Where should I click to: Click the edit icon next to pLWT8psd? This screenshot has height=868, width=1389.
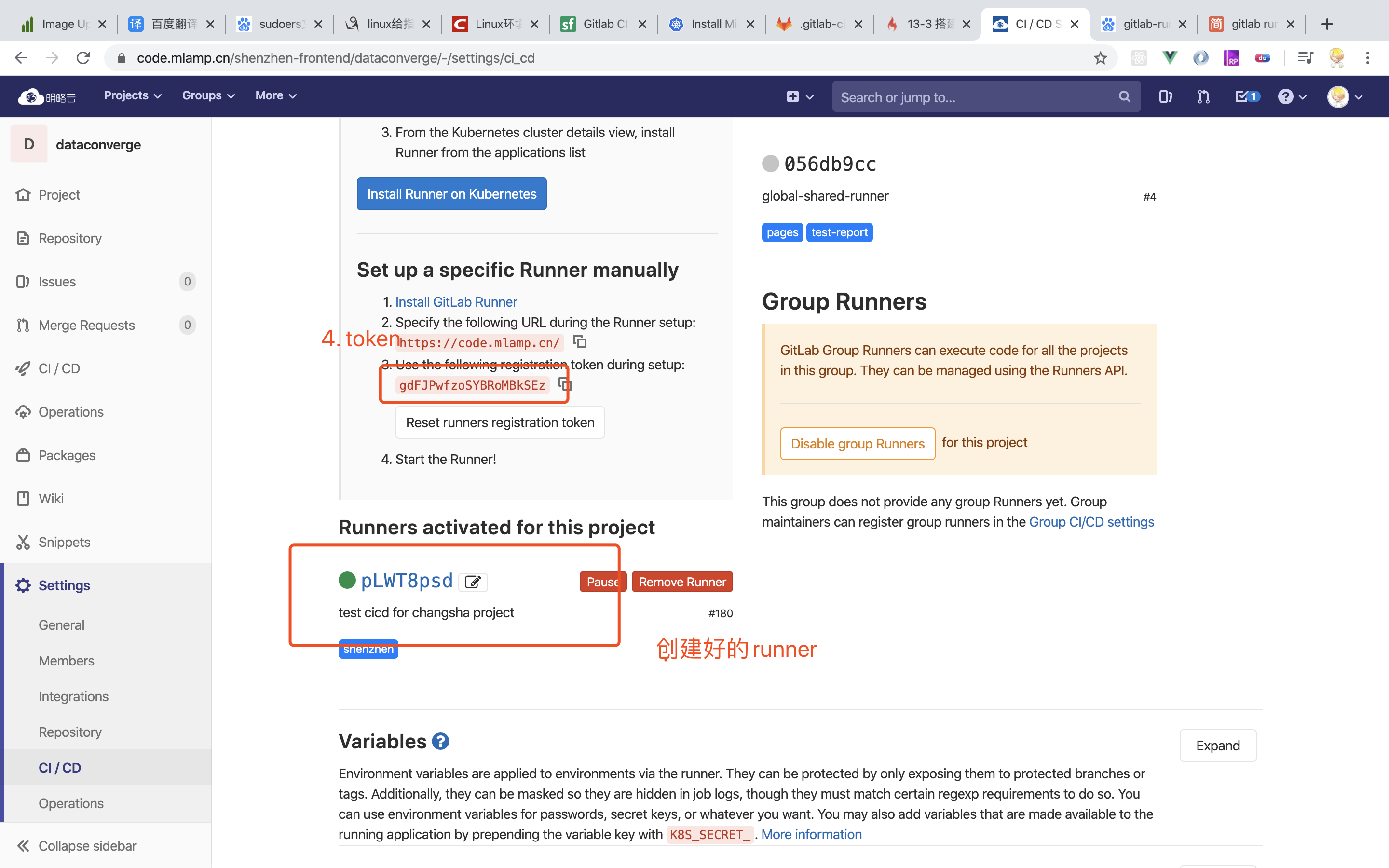472,582
